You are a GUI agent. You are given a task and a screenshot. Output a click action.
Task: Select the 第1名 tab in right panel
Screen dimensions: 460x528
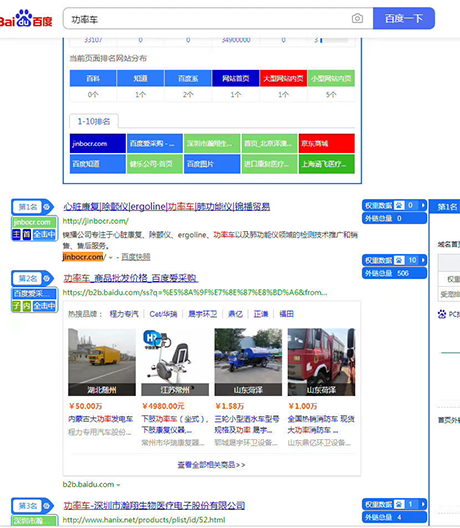(445, 207)
